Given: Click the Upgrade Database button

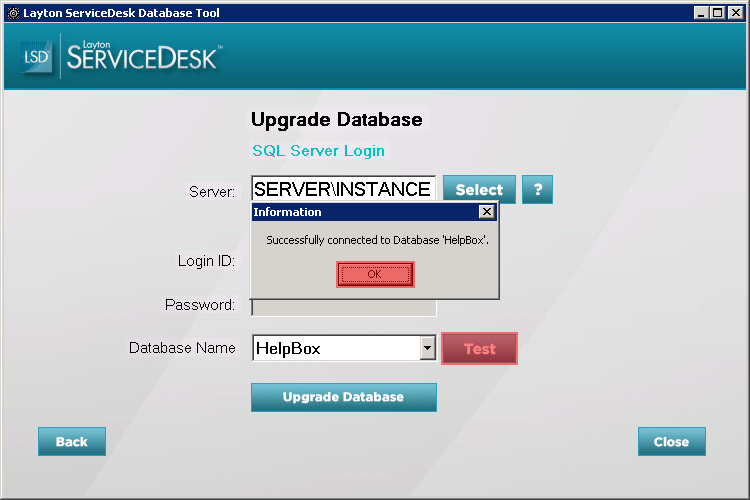Looking at the screenshot, I should click(343, 397).
